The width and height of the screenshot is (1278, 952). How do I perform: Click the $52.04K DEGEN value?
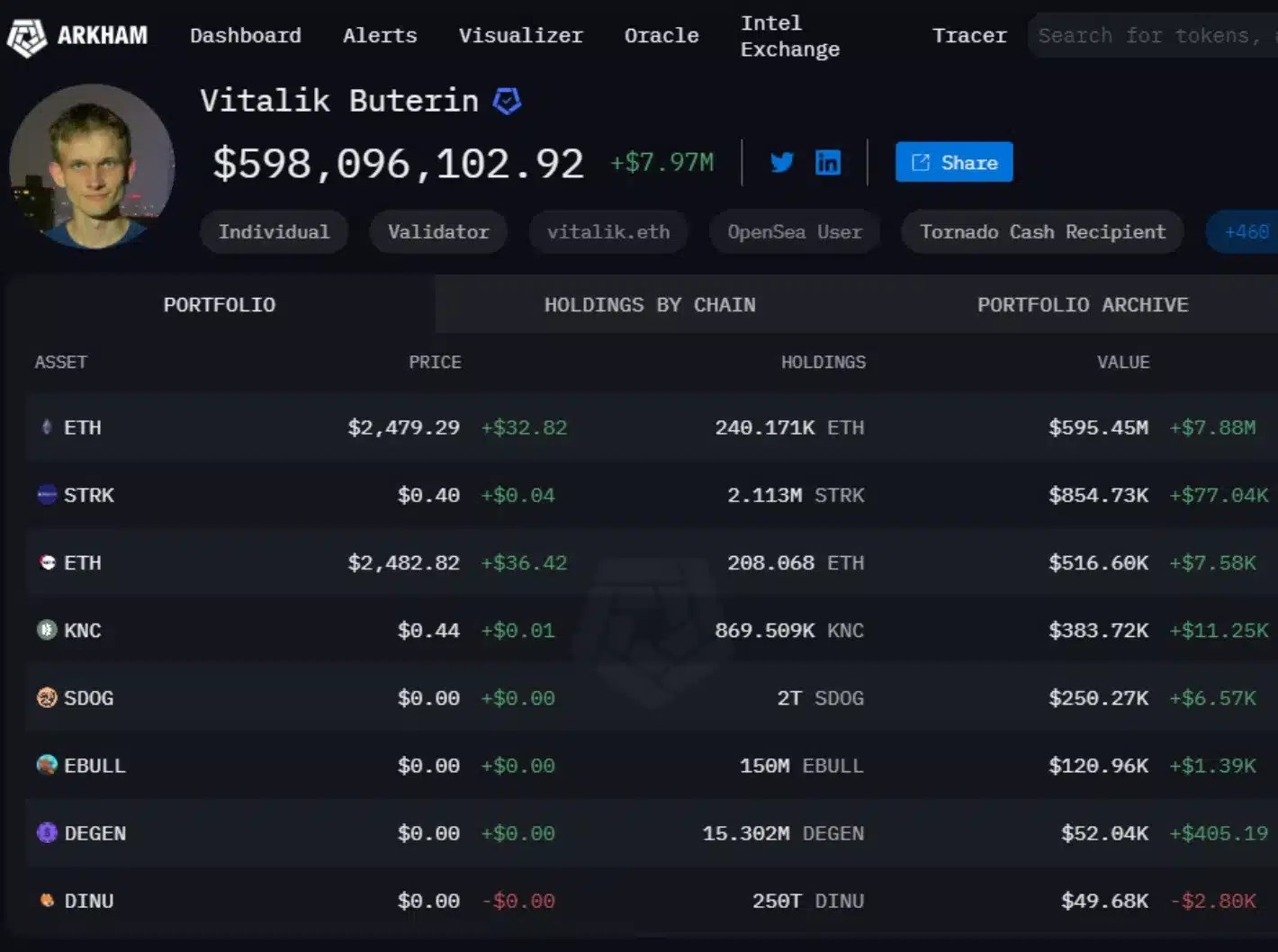click(x=1104, y=833)
